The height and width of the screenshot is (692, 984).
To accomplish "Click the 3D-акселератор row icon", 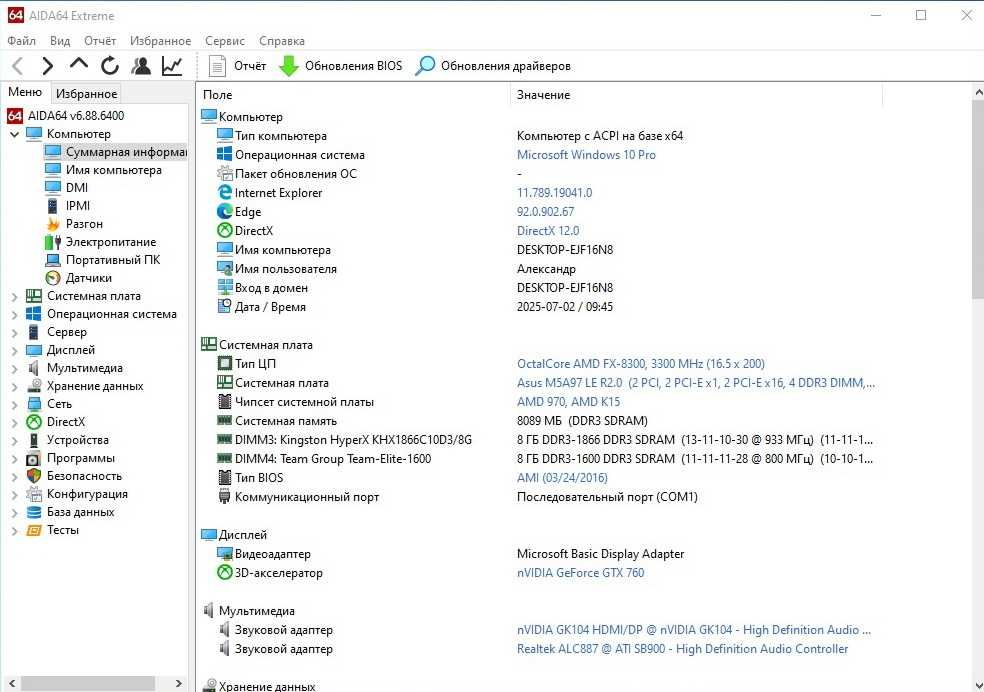I will (225, 572).
